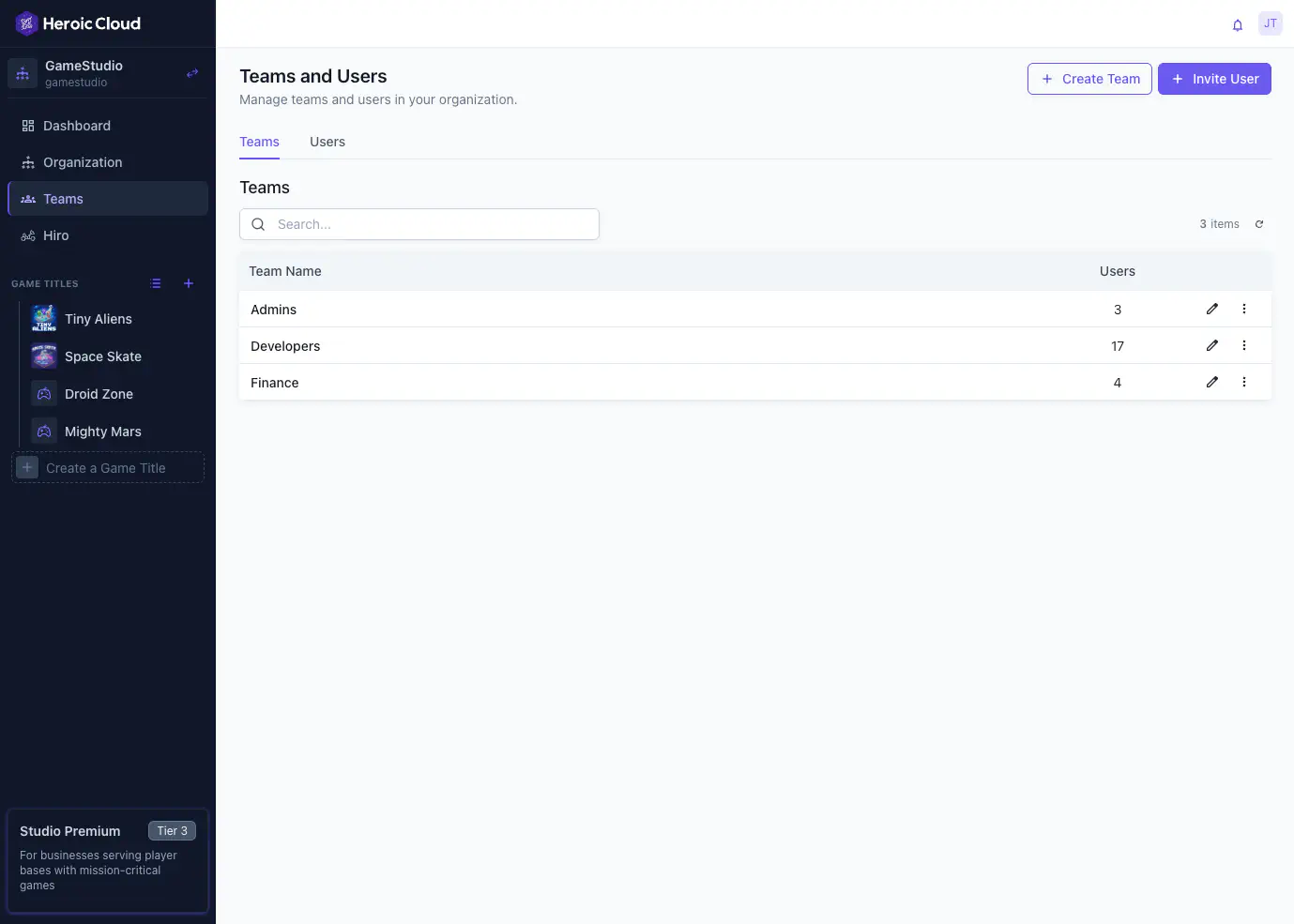Add a game title using the plus icon
This screenshot has height=924, width=1294.
click(x=188, y=282)
